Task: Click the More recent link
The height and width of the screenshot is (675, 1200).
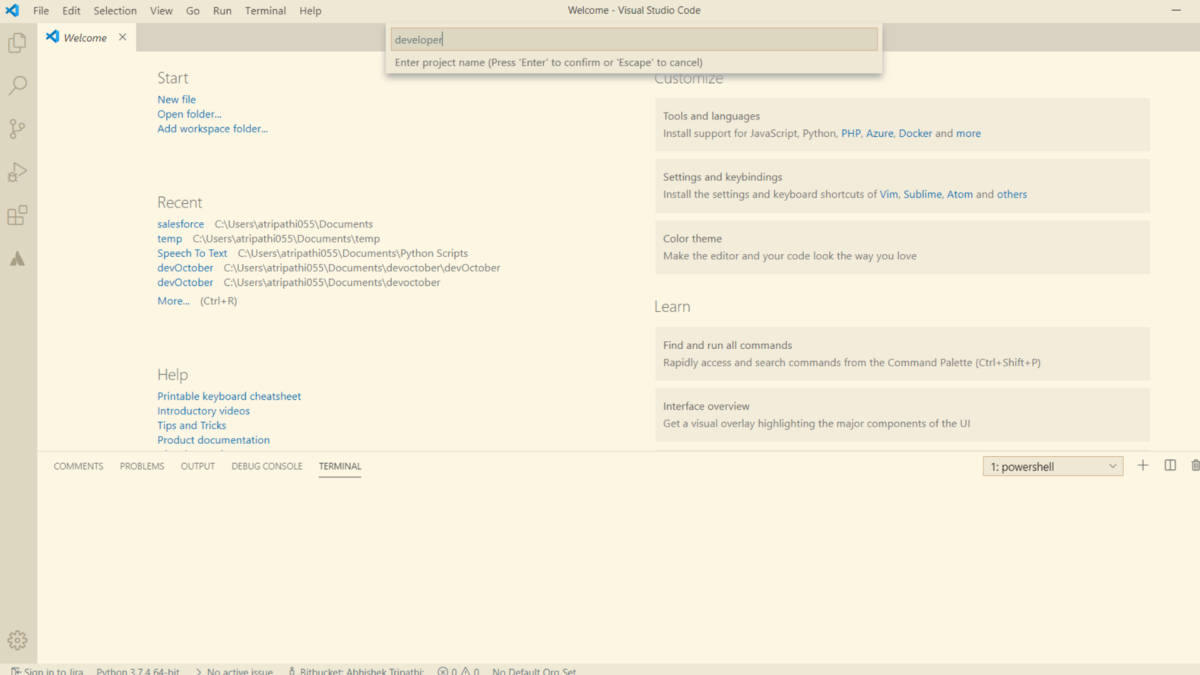Action: [173, 301]
